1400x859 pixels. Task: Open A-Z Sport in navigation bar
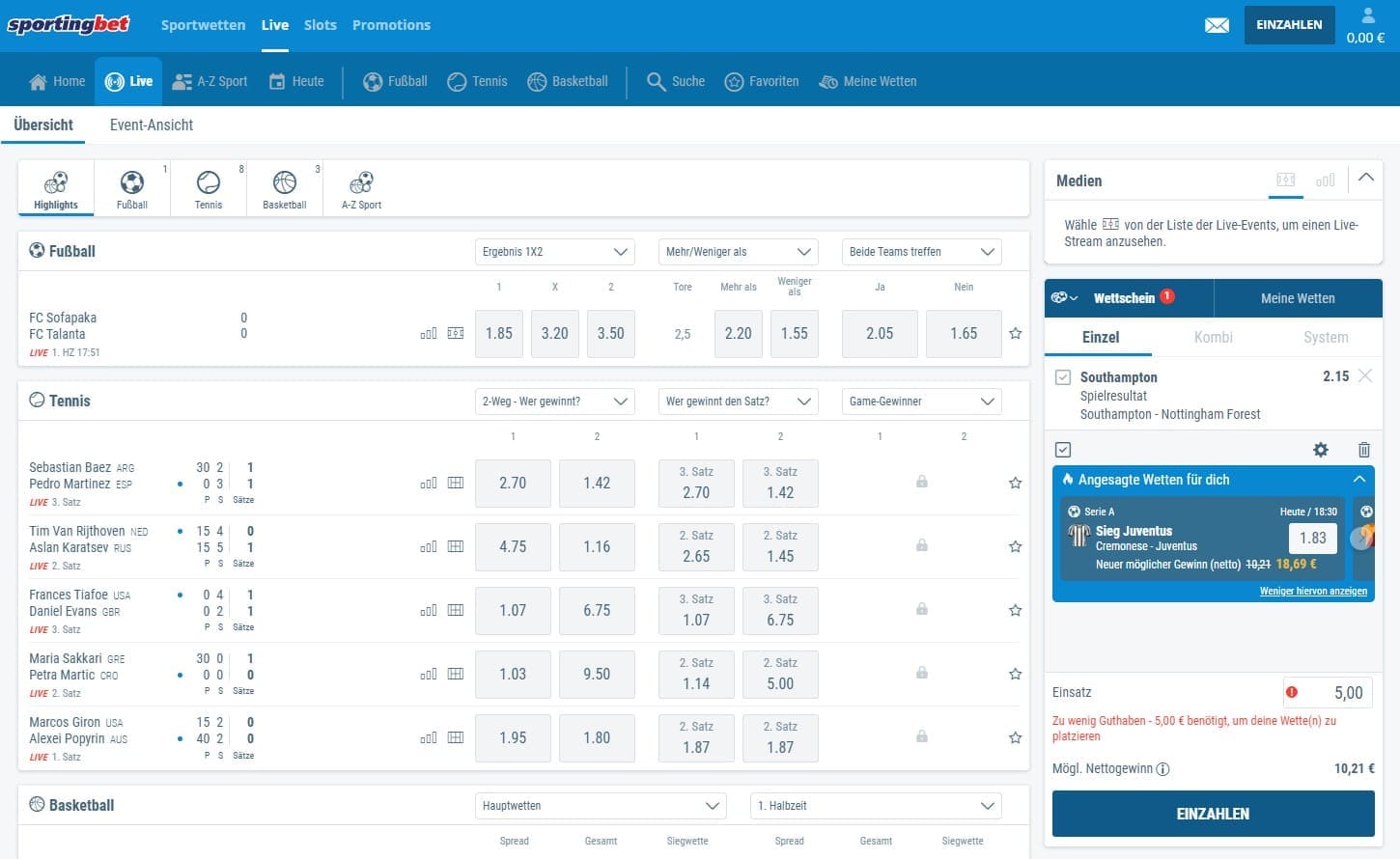click(210, 81)
